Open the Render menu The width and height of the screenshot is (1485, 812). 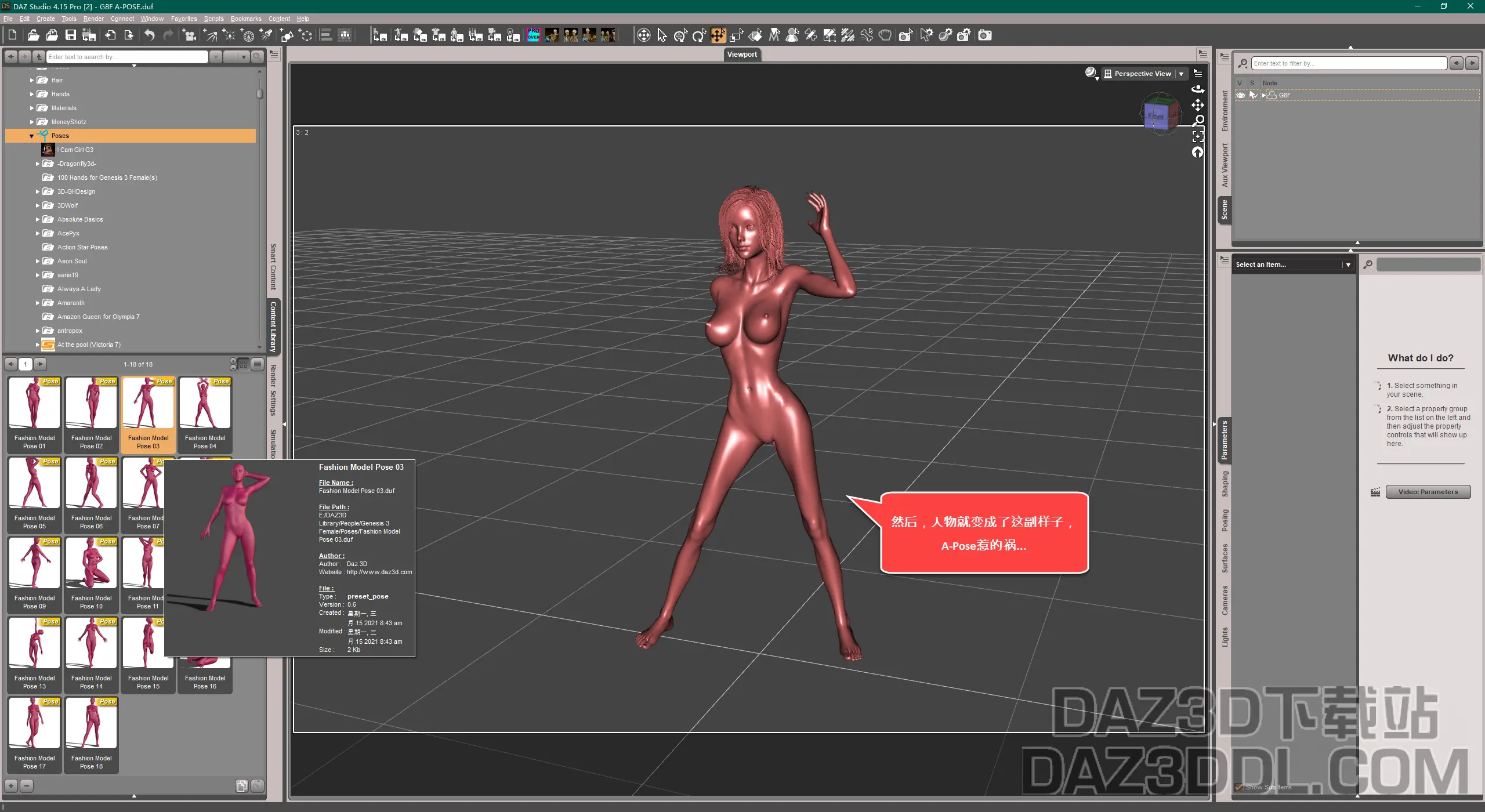coord(93,19)
